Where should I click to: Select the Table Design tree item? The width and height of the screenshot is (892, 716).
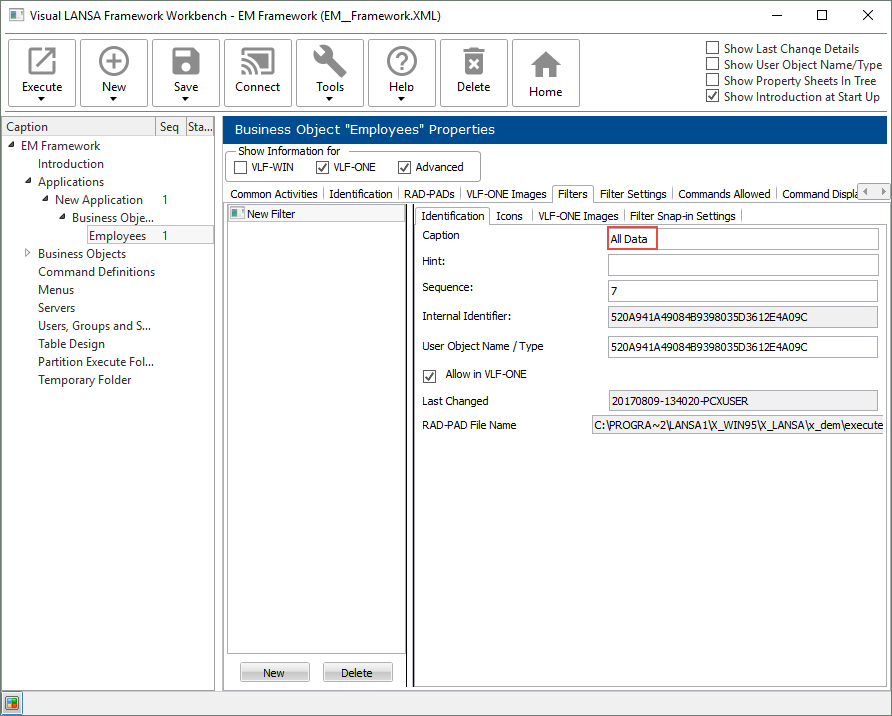tap(71, 344)
